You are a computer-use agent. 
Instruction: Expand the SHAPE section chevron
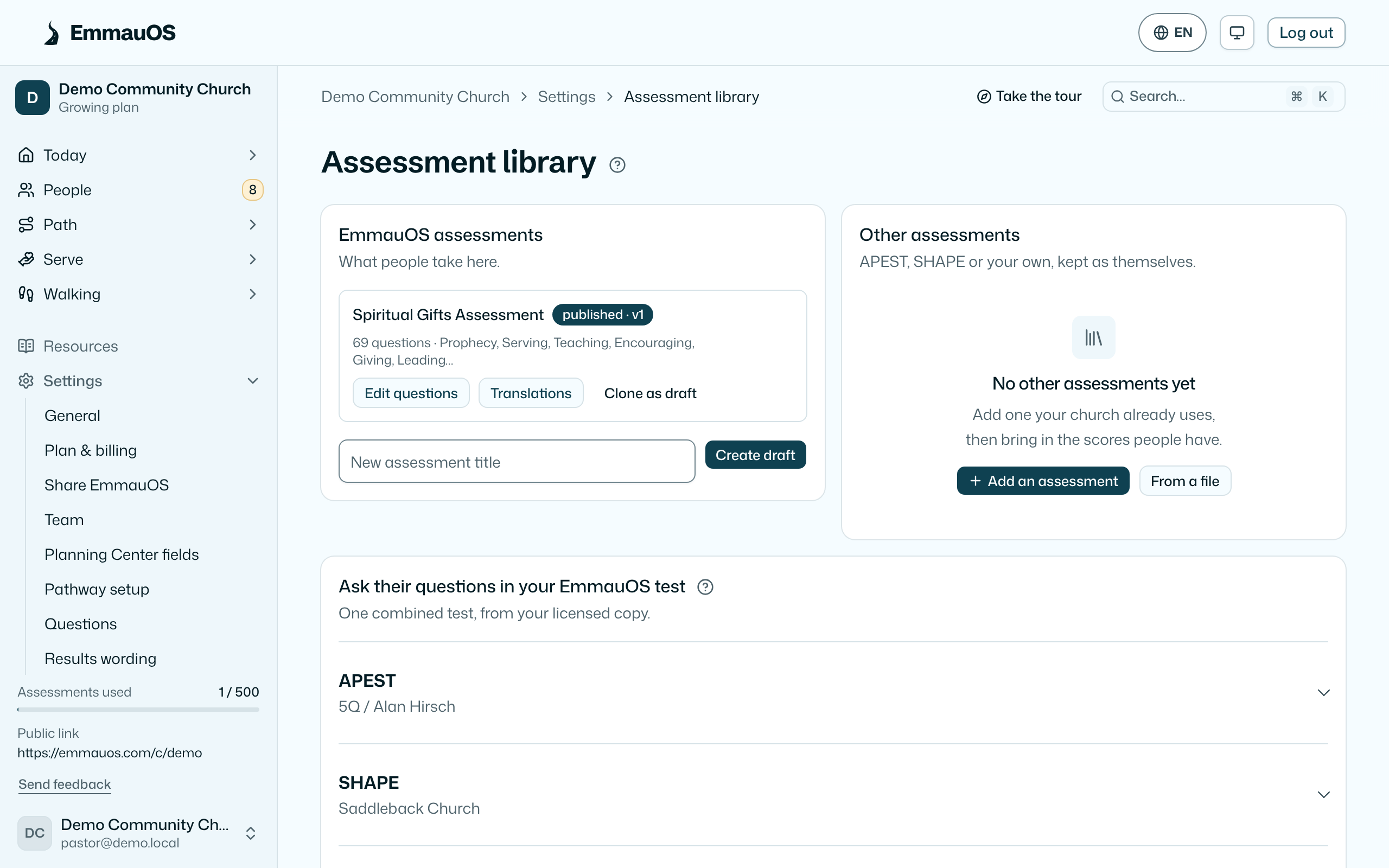1323,795
